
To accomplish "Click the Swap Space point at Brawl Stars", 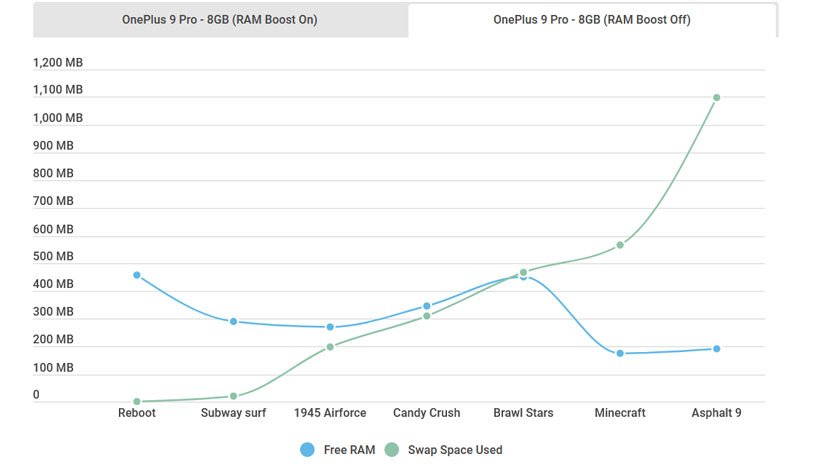I will [523, 273].
